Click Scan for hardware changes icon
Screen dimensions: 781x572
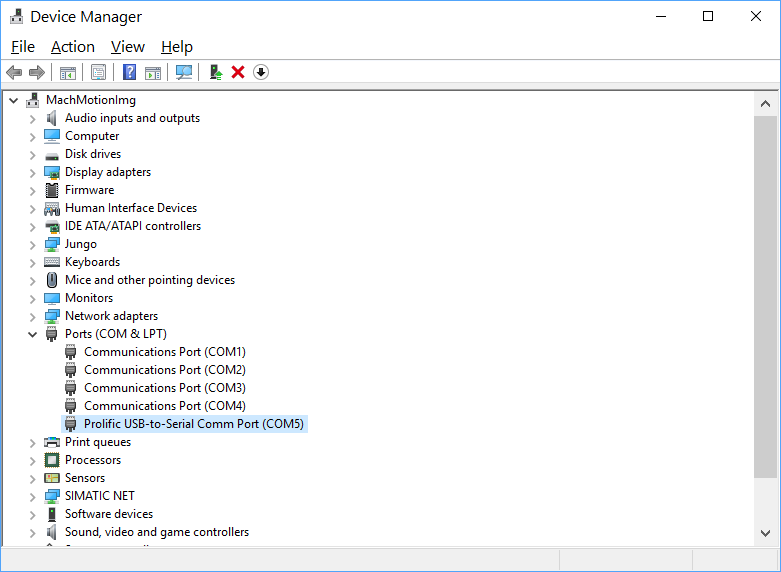point(184,72)
